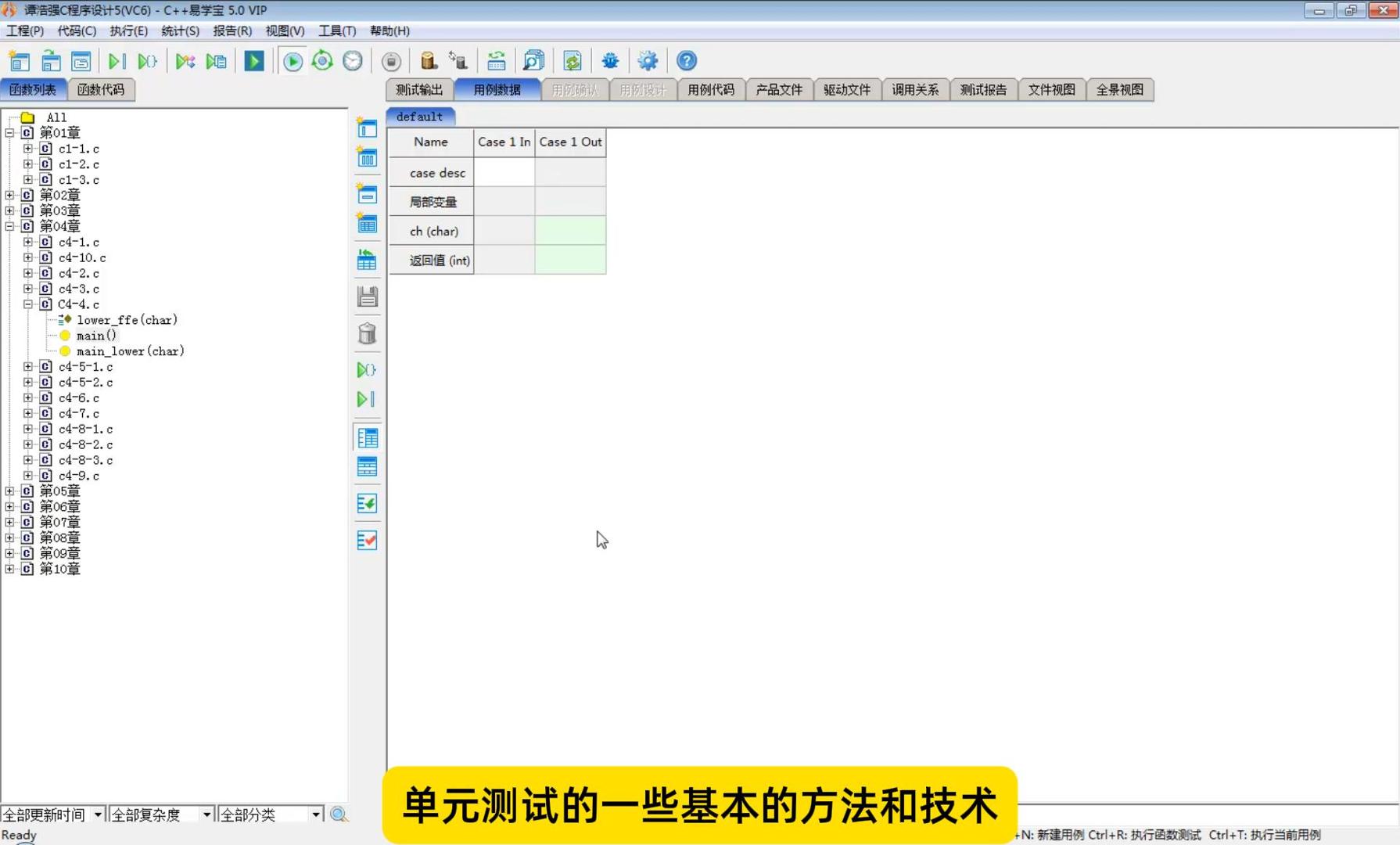The image size is (1400, 845).
Task: Collapse the C4-4.c tree node
Action: [x=28, y=304]
